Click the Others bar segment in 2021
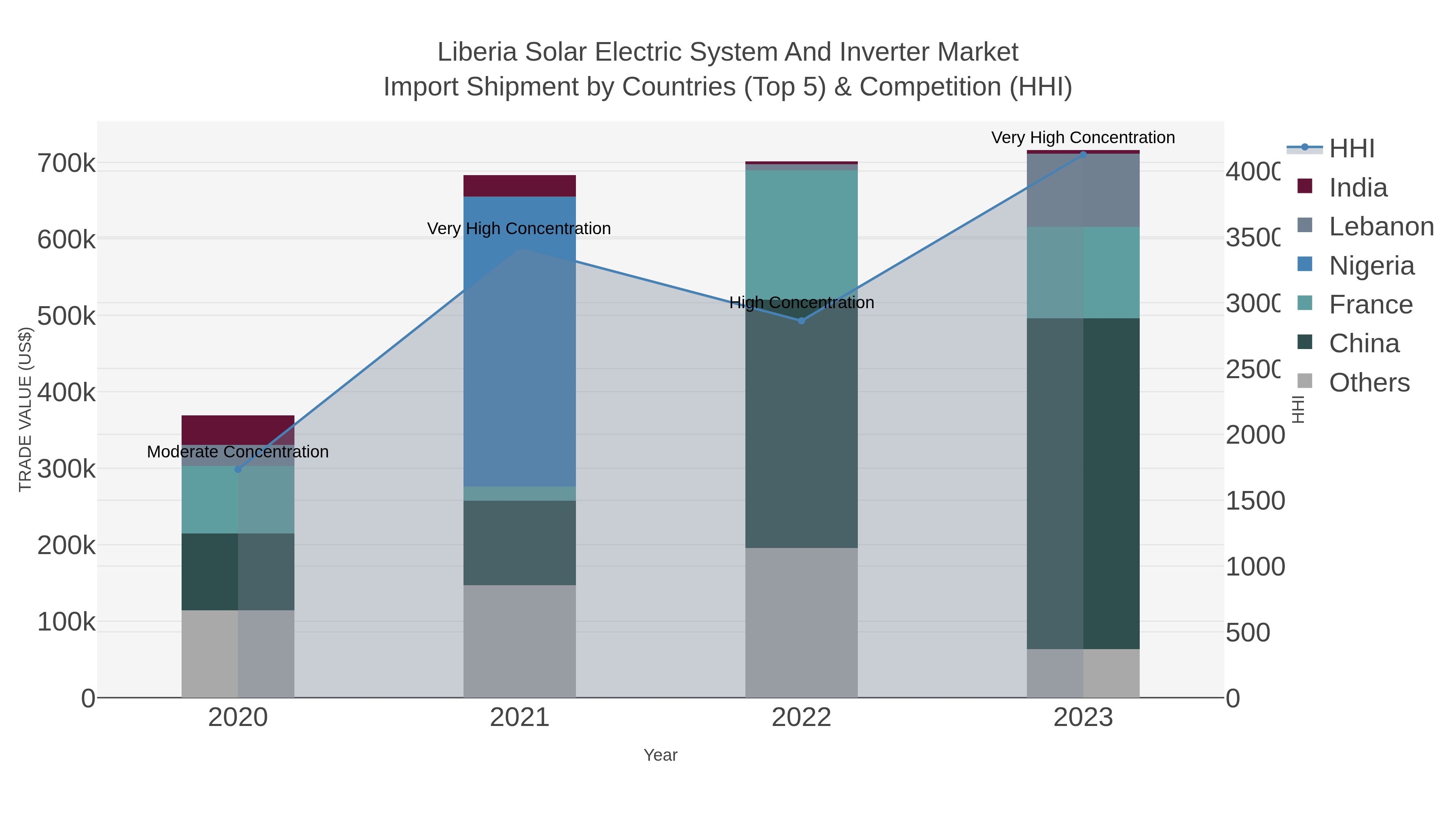This screenshot has width=1456, height=819. coord(519,641)
